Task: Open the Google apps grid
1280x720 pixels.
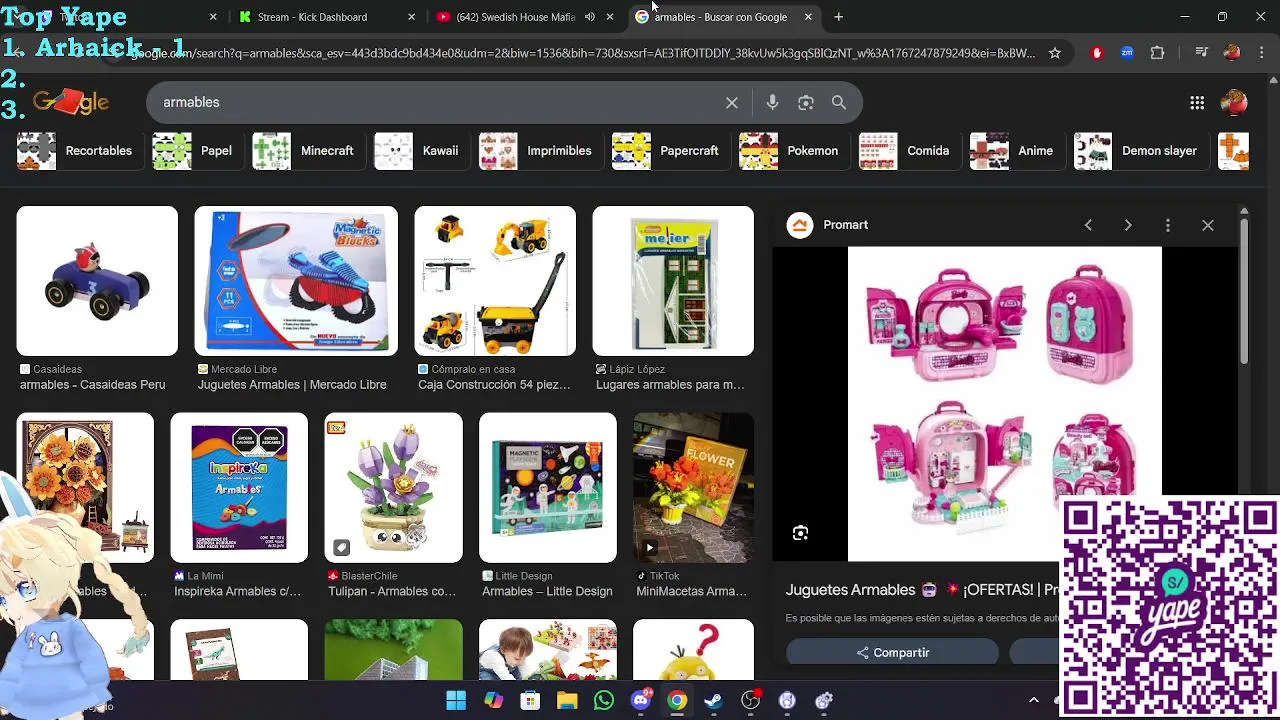Action: (x=1197, y=102)
